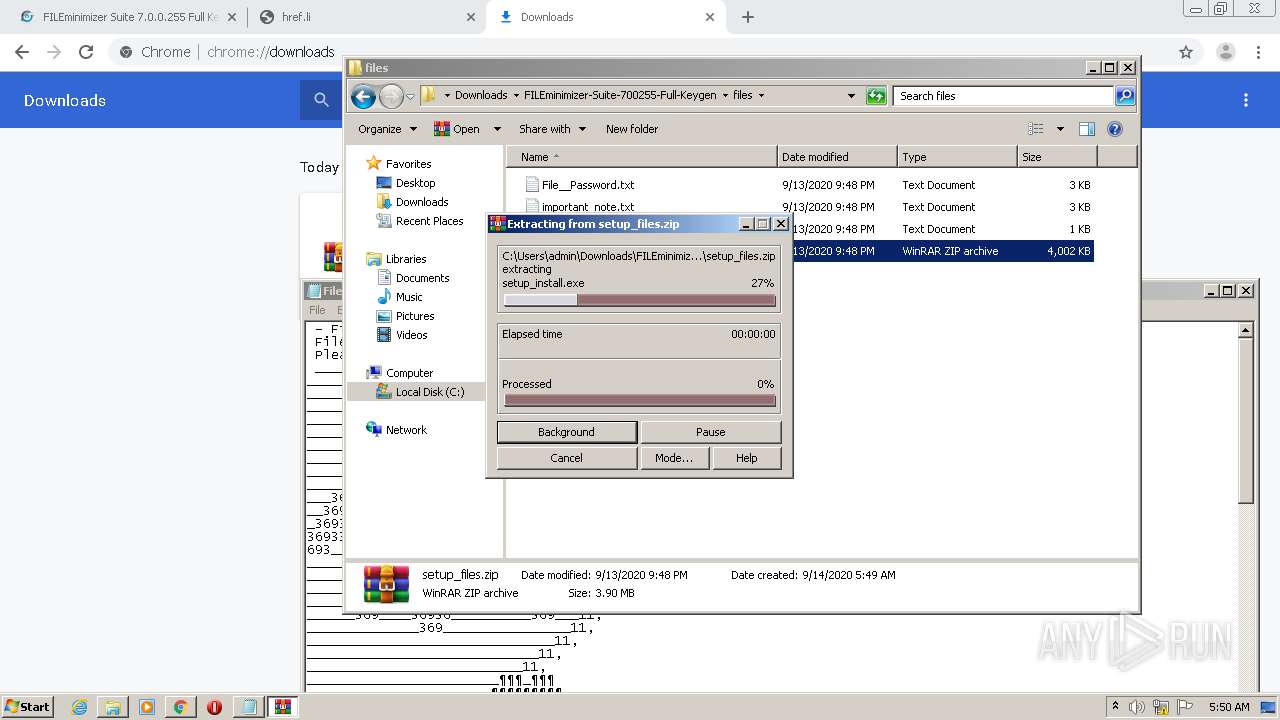Sort by the Name column header
The height and width of the screenshot is (720, 1280).
pos(642,157)
